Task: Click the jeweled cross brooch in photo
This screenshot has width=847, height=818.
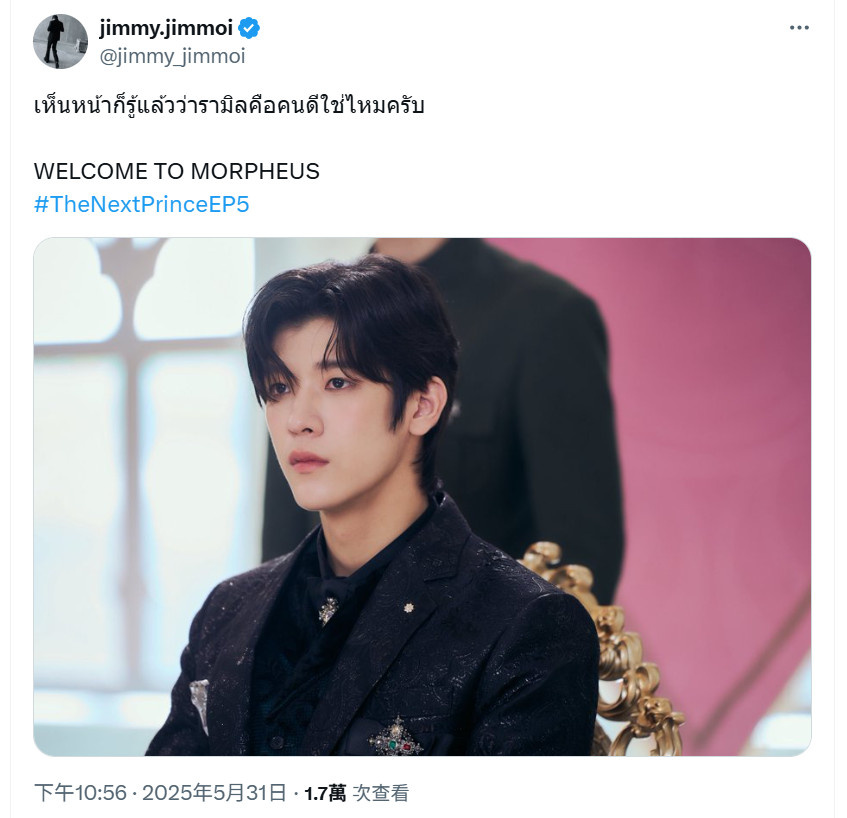Action: [x=396, y=737]
